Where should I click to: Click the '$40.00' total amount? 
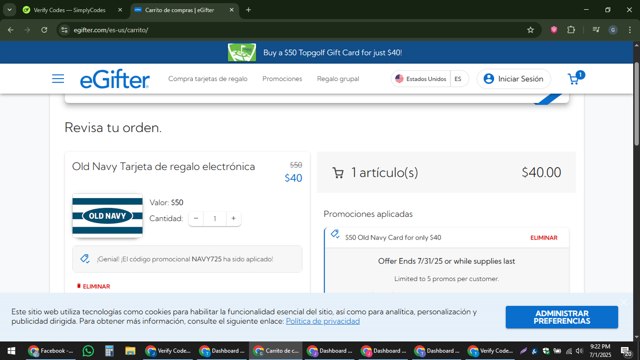pyautogui.click(x=541, y=172)
